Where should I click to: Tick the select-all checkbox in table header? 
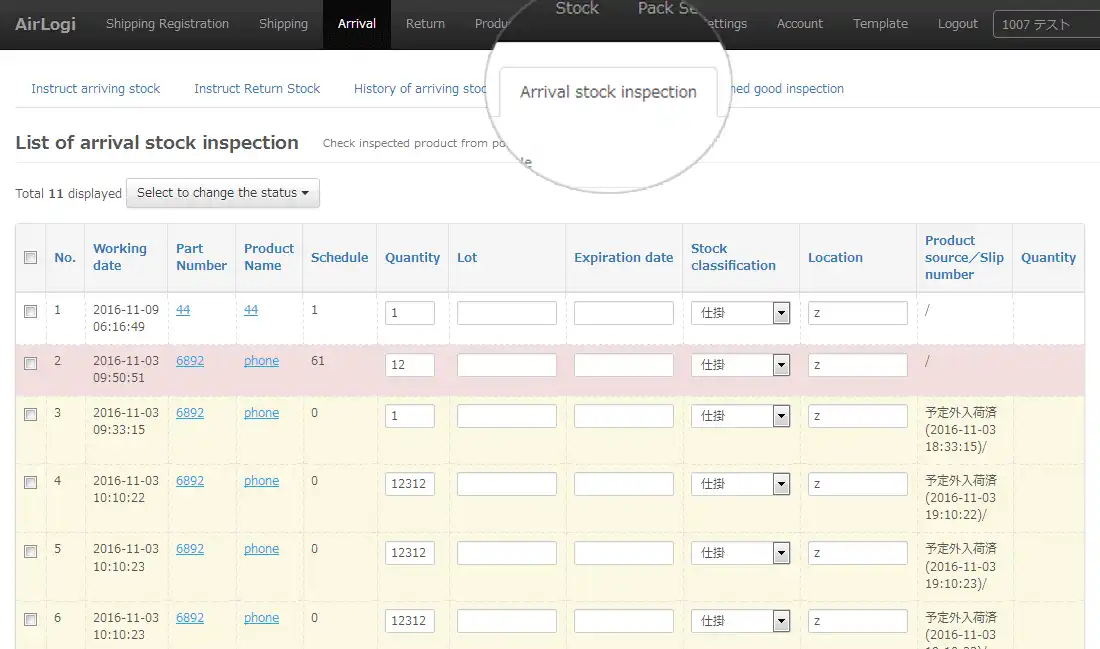click(31, 257)
